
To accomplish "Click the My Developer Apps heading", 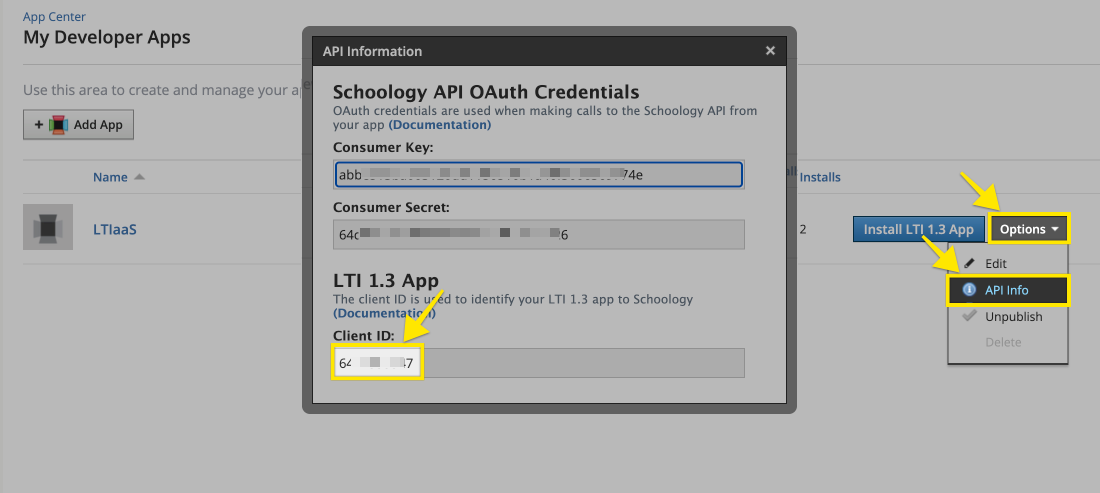I will tap(107, 37).
